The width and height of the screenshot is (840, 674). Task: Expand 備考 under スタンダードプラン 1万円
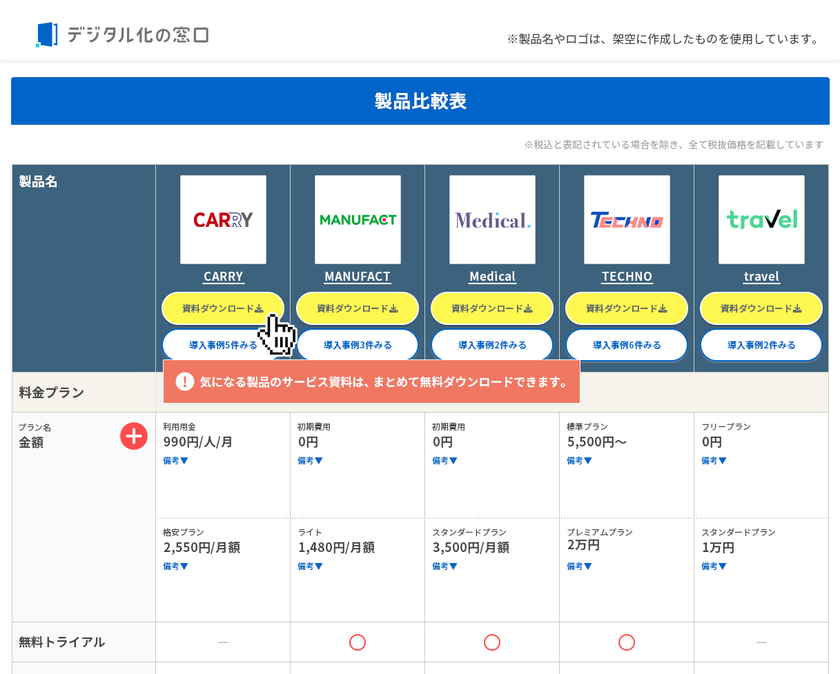tap(714, 566)
